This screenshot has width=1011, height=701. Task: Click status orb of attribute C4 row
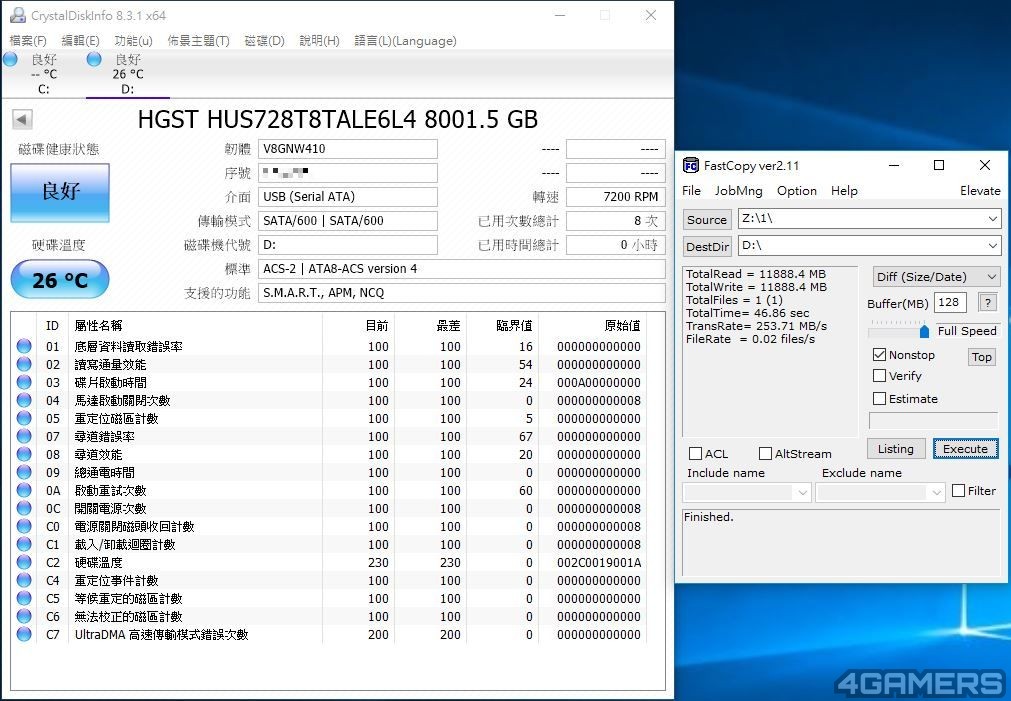point(25,580)
